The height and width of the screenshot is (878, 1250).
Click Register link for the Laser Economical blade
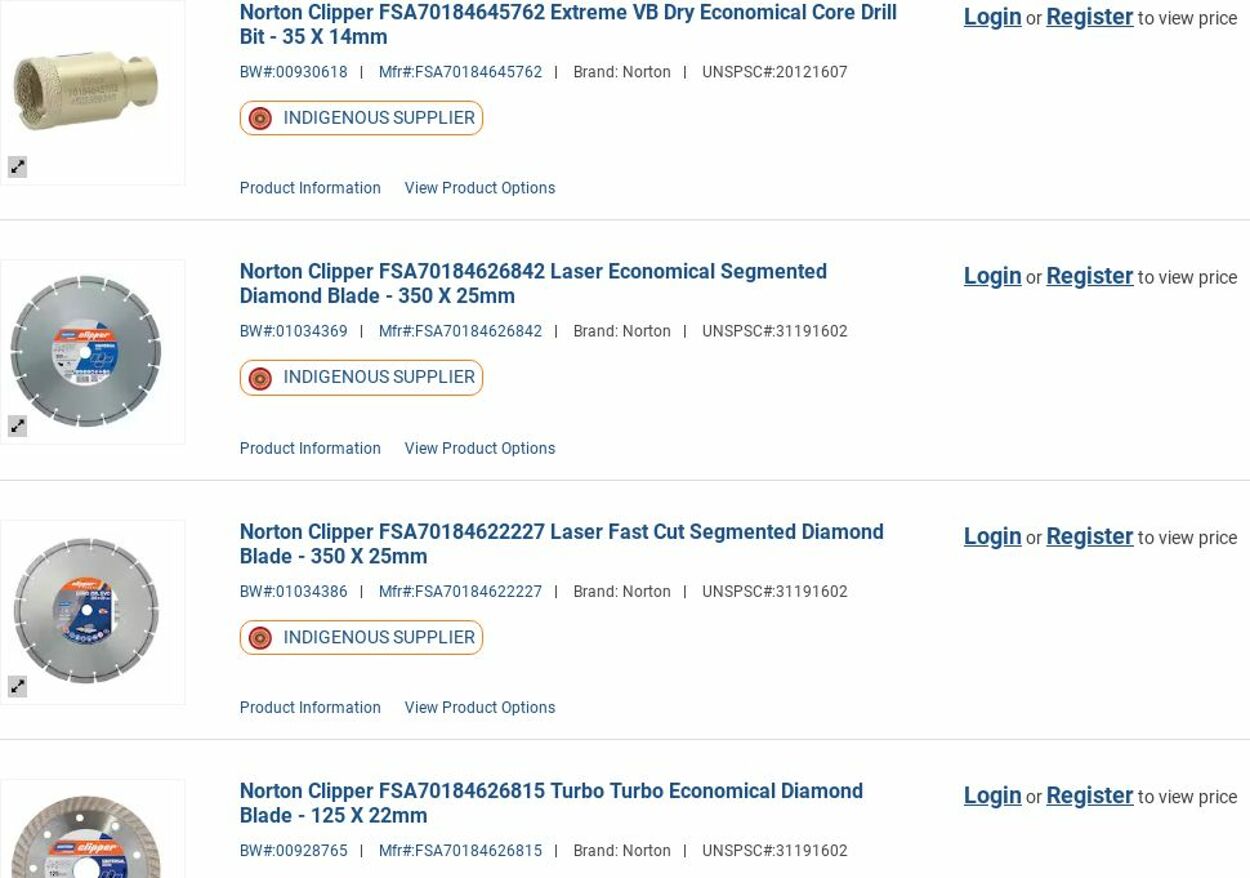tap(1089, 276)
